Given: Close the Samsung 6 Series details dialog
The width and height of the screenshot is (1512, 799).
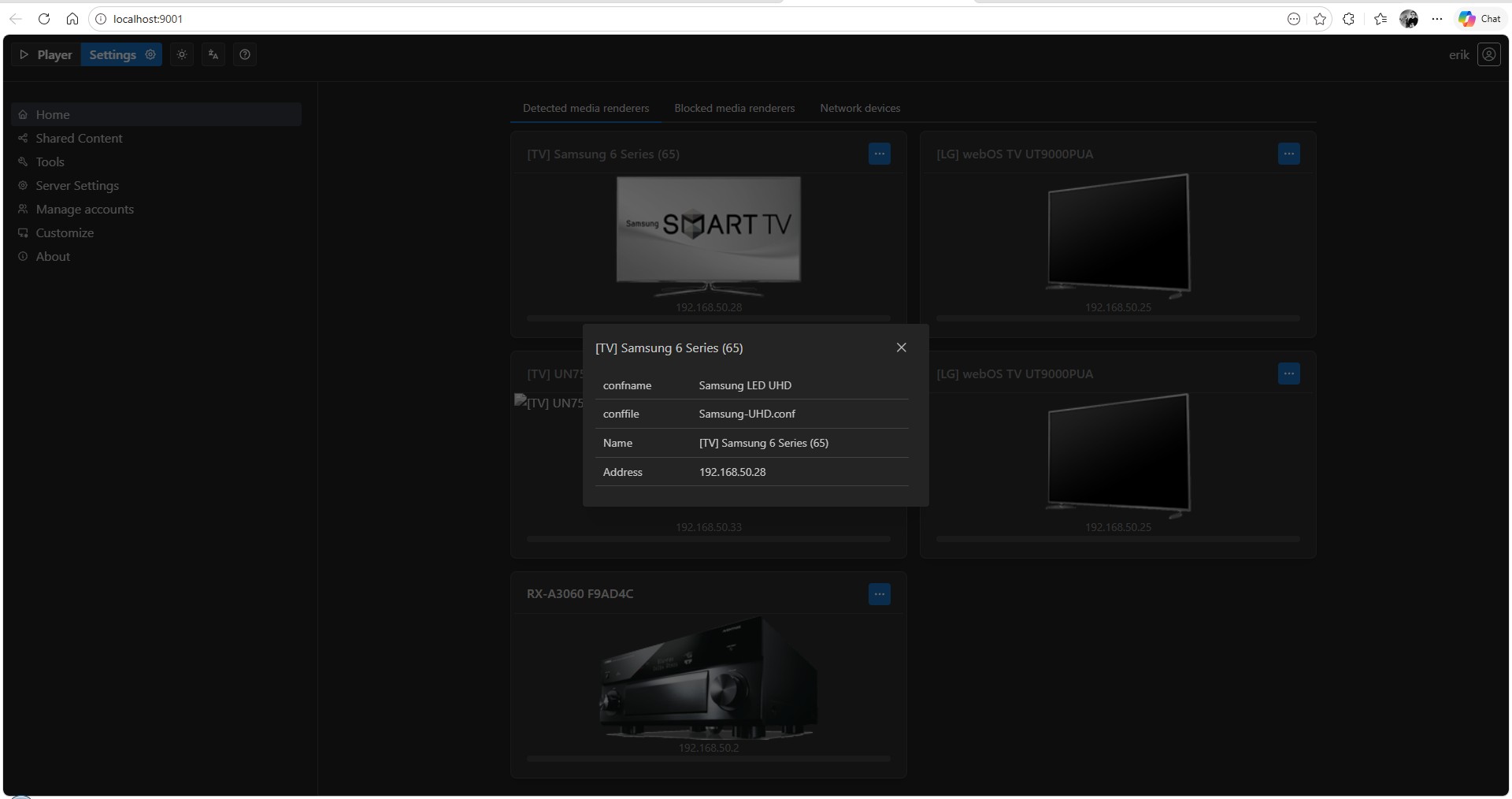Looking at the screenshot, I should [902, 347].
